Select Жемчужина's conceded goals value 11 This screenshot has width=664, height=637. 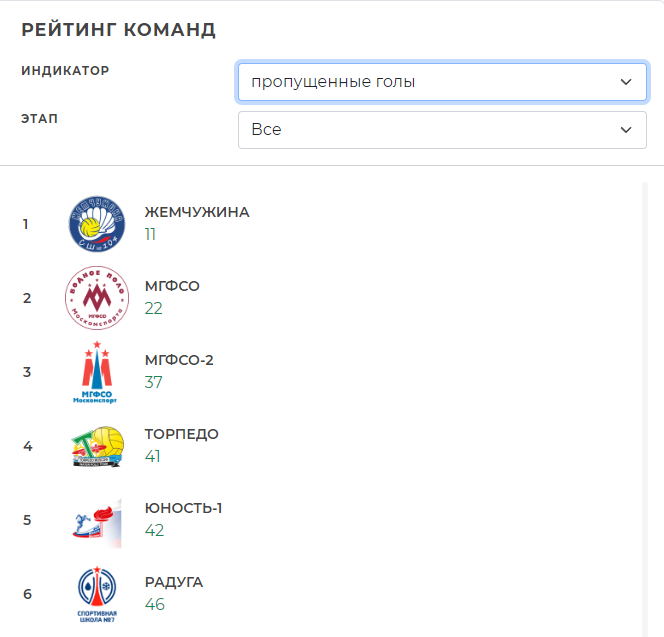150,234
